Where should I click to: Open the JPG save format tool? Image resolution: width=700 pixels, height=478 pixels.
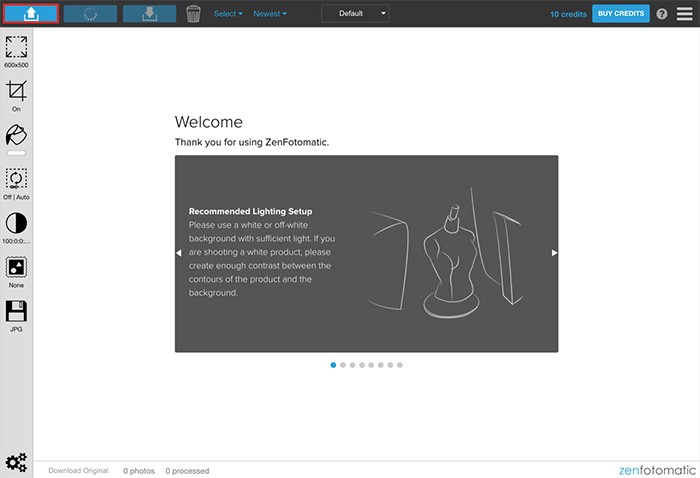click(x=16, y=311)
